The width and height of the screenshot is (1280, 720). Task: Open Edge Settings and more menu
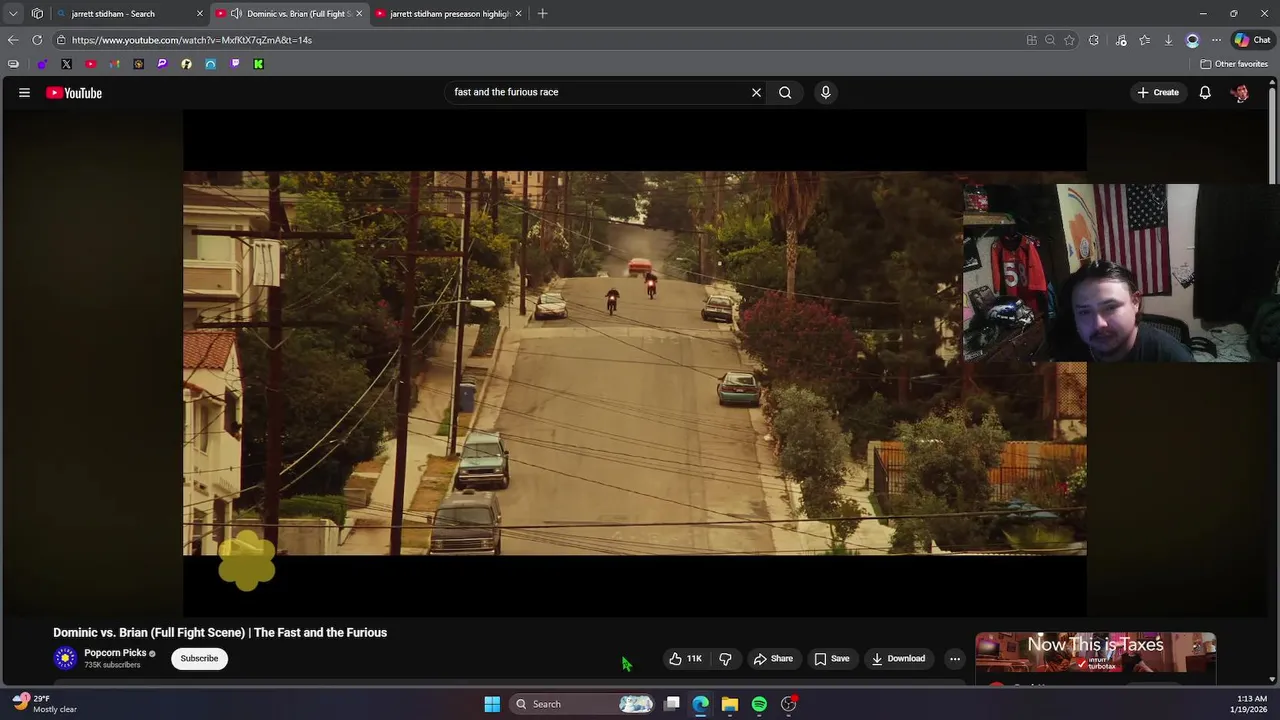[x=1216, y=40]
